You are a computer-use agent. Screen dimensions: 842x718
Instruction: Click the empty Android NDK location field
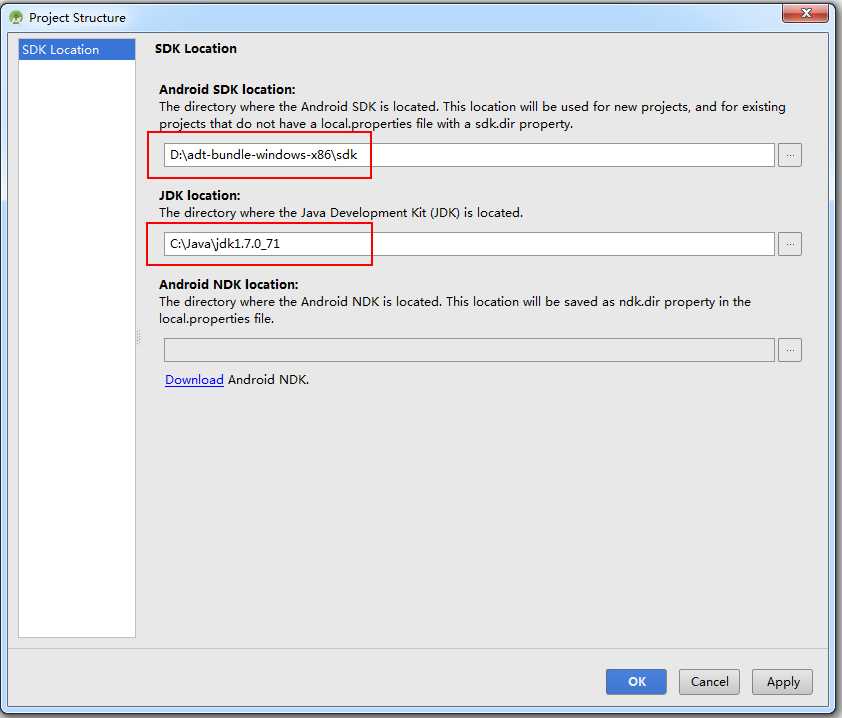coord(469,350)
